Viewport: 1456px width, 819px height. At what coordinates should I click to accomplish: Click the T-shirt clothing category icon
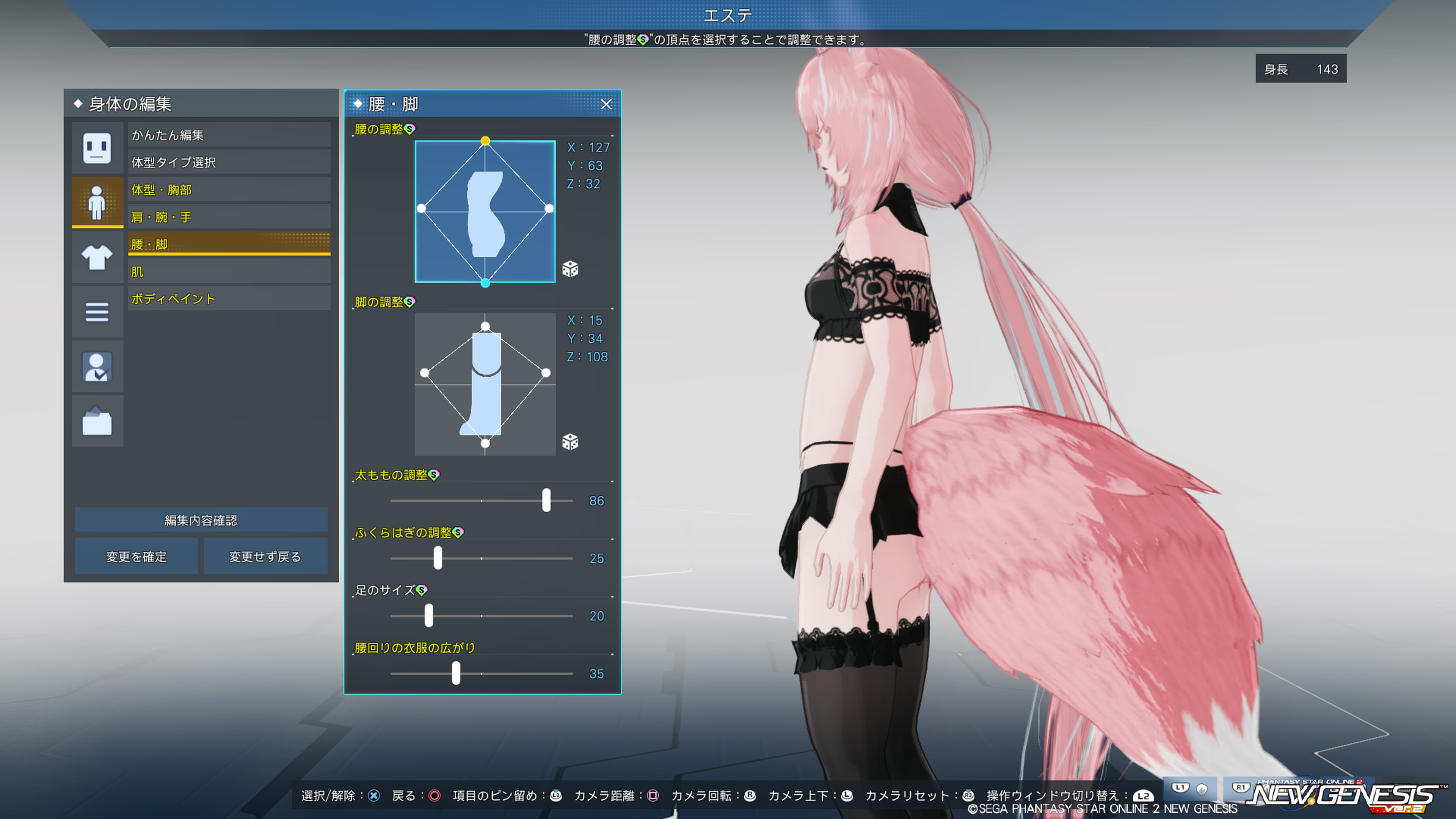point(97,257)
